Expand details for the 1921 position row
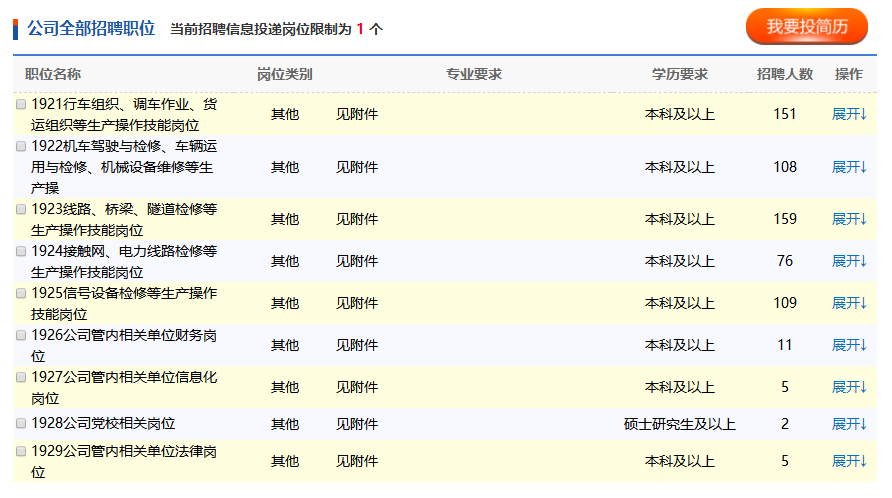 849,114
